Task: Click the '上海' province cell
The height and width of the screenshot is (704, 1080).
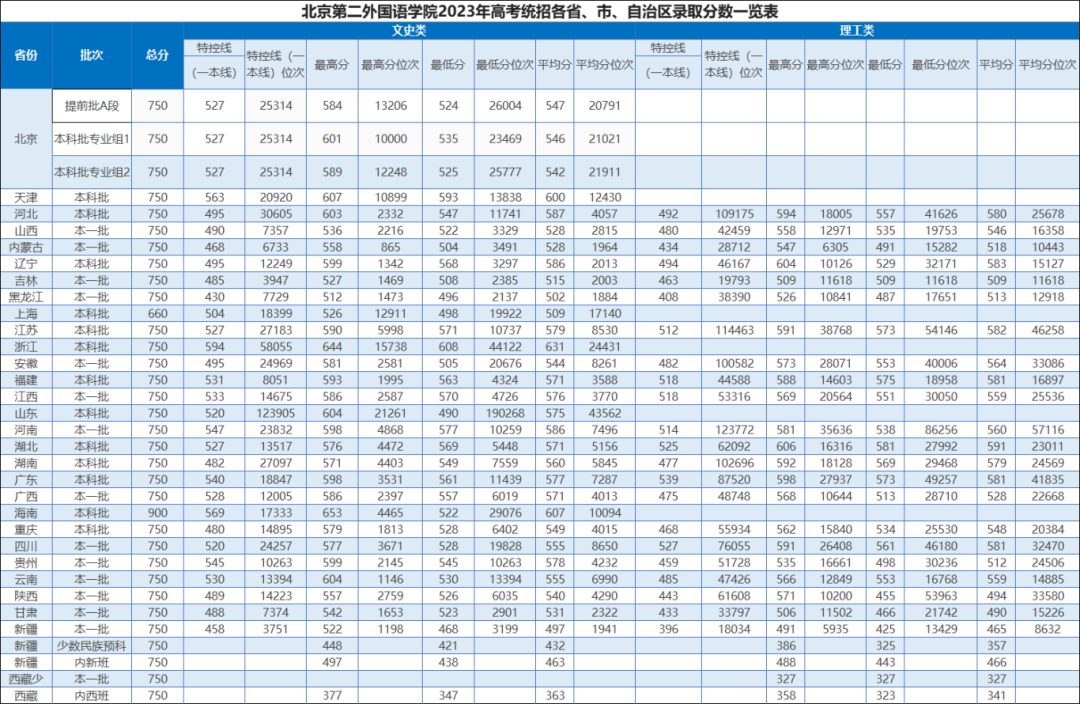Action: tap(26, 313)
